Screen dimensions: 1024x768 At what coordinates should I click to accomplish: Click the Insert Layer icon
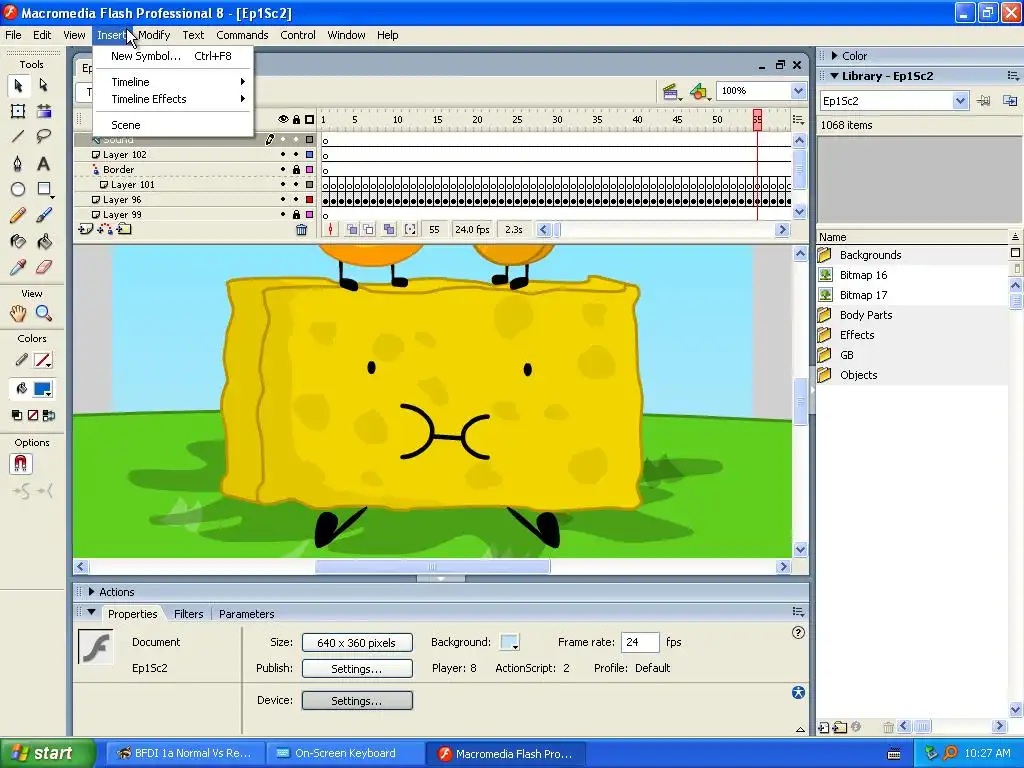86,229
